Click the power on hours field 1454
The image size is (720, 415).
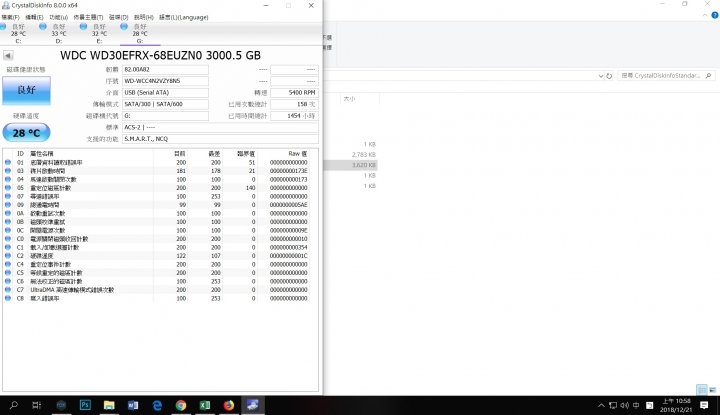pyautogui.click(x=294, y=116)
